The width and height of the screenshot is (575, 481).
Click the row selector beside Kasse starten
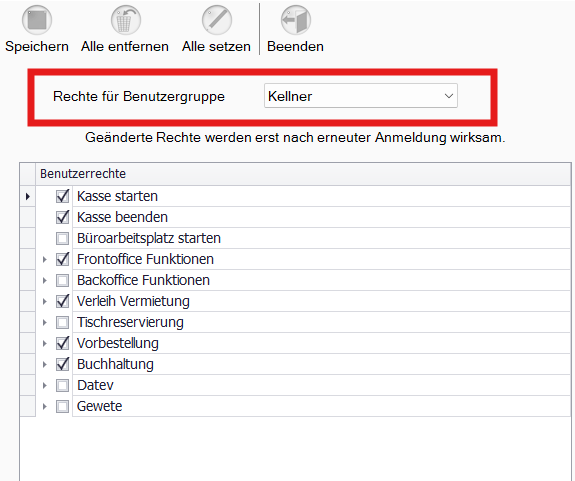click(28, 196)
